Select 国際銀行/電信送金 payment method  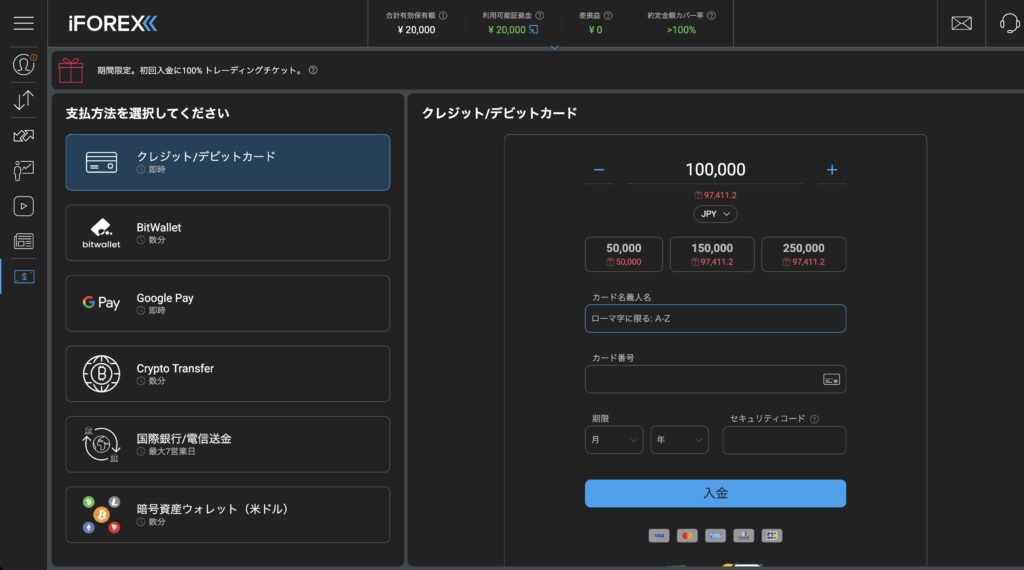click(x=228, y=445)
